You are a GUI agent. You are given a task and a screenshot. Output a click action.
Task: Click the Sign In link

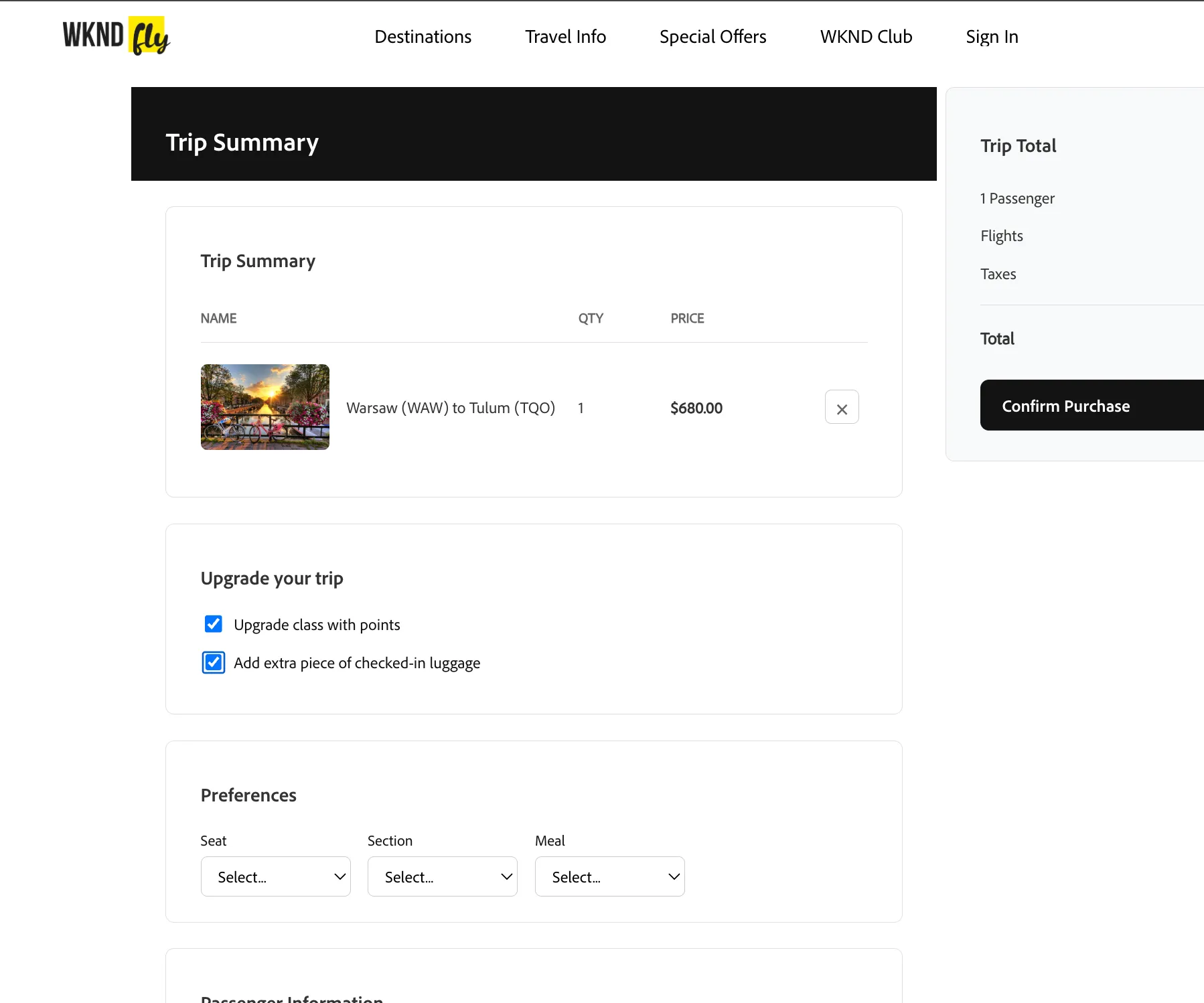tap(992, 37)
